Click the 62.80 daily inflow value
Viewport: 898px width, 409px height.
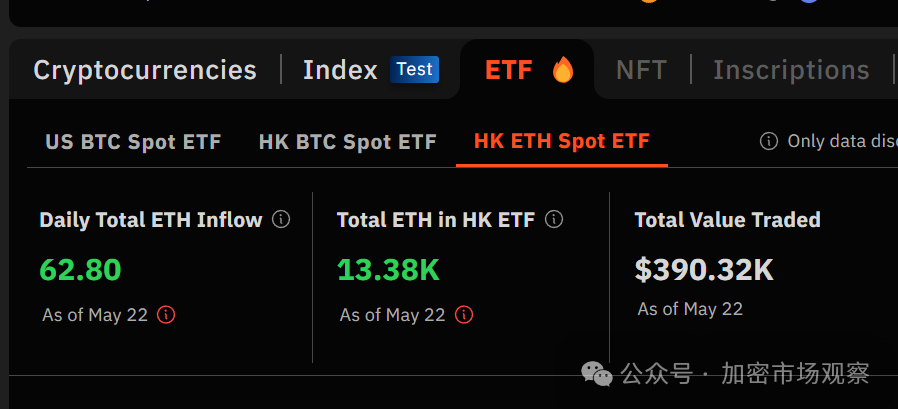coord(80,270)
